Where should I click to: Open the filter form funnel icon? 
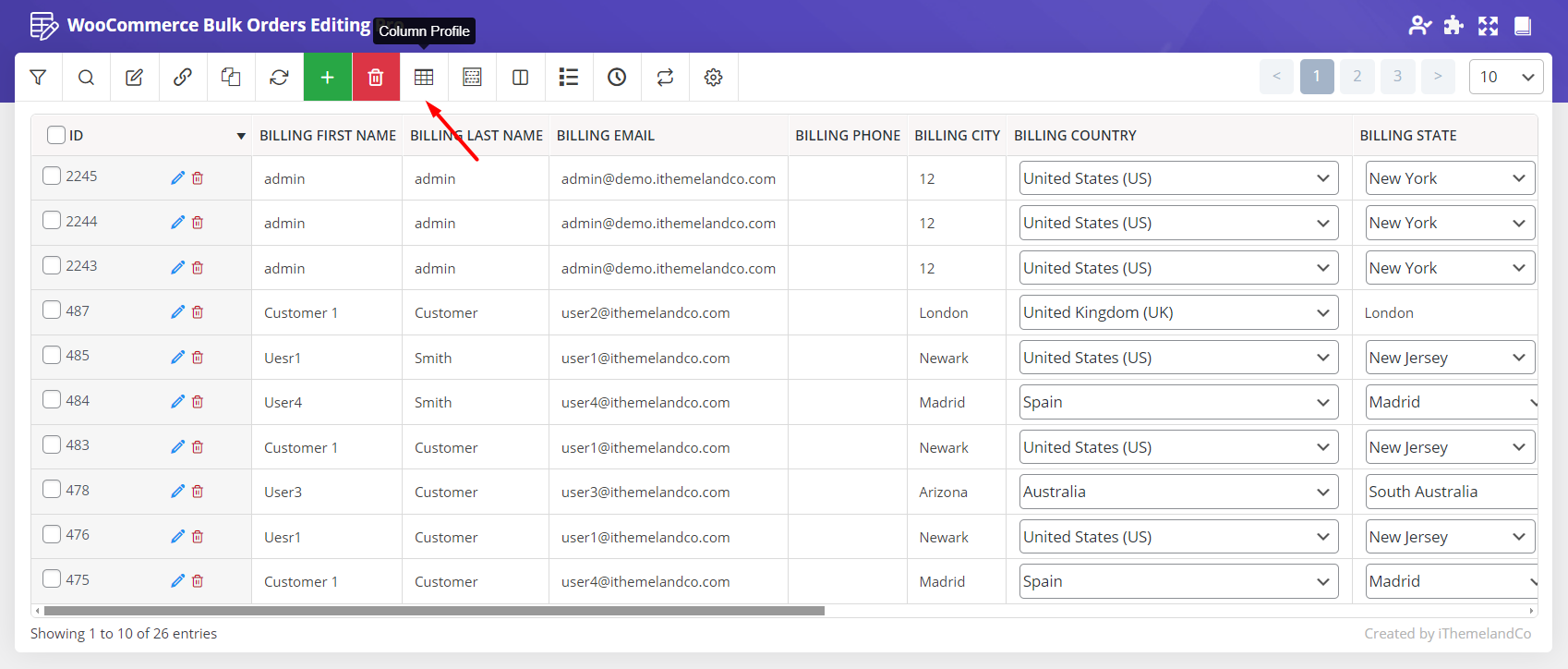coord(38,78)
